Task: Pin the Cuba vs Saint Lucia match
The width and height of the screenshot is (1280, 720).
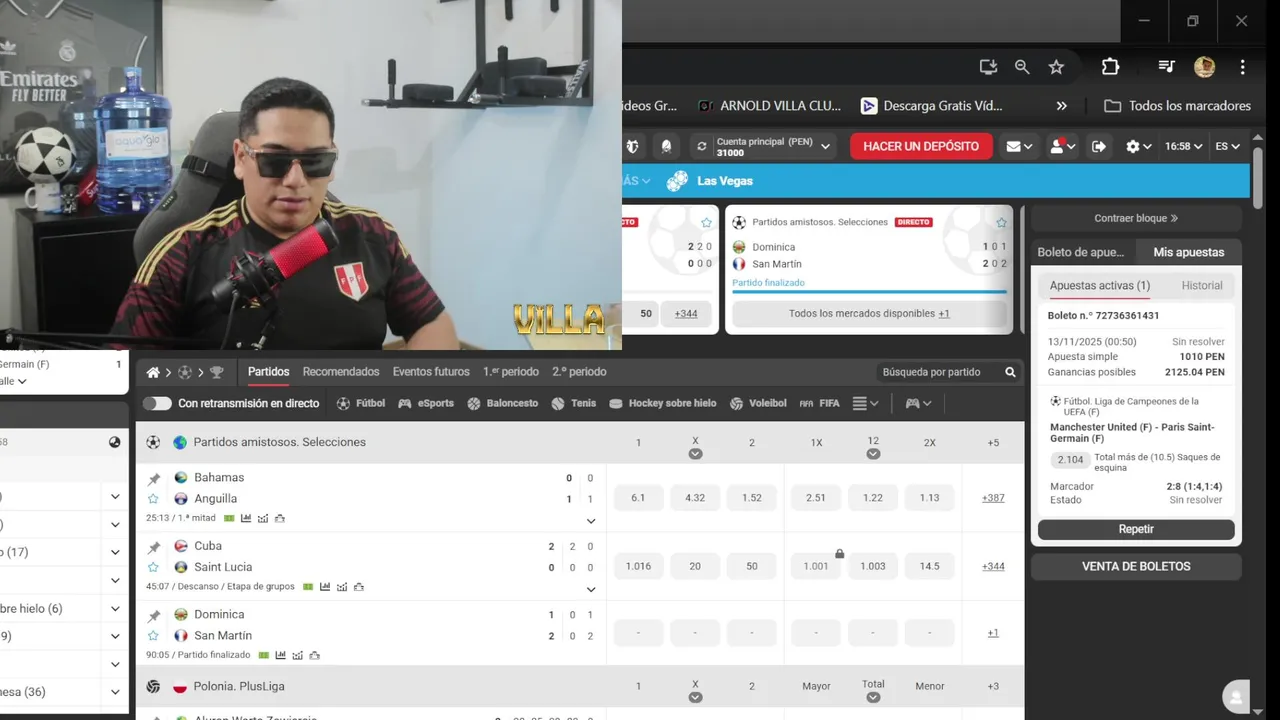Action: point(154,547)
